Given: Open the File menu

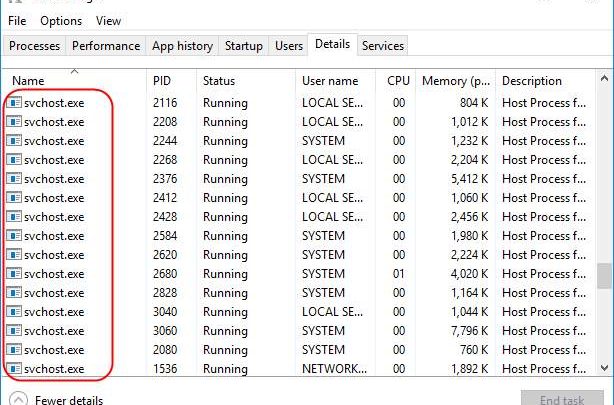Looking at the screenshot, I should [x=17, y=20].
